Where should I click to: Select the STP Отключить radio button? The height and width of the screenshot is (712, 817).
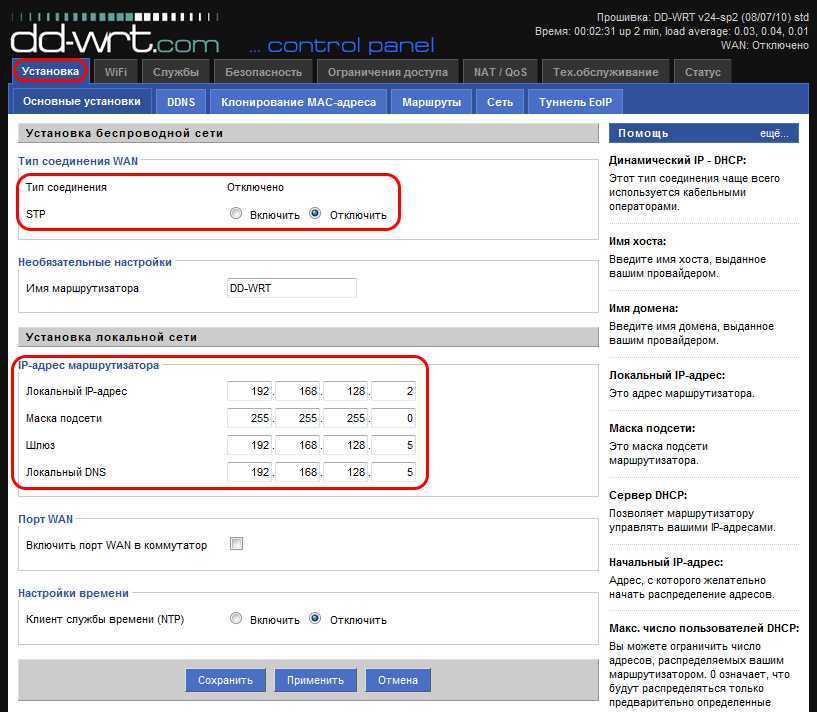click(315, 214)
